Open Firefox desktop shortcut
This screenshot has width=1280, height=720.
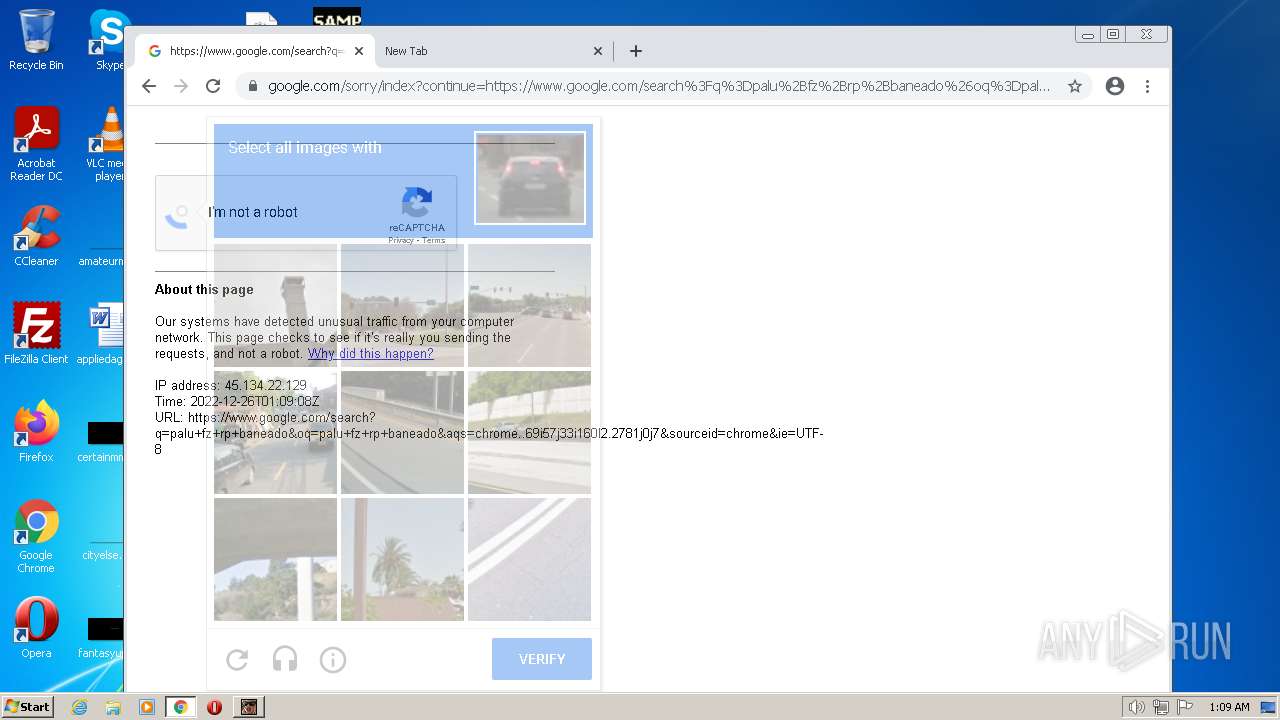[x=36, y=432]
